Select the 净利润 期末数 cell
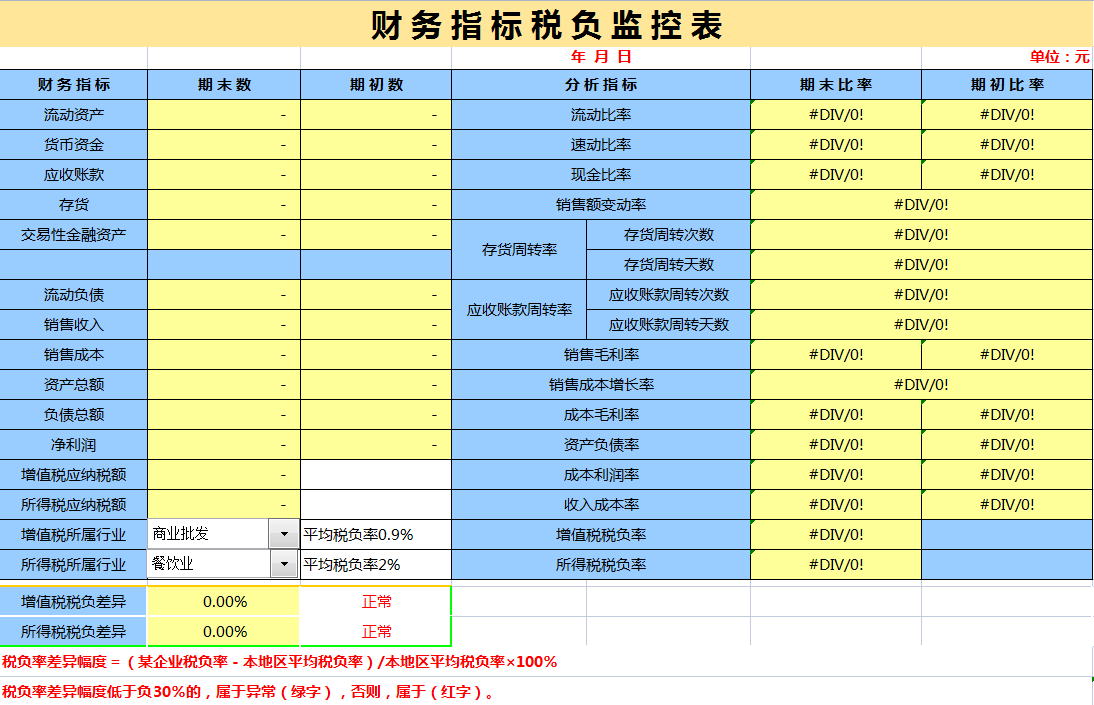1094x705 pixels. [x=222, y=444]
